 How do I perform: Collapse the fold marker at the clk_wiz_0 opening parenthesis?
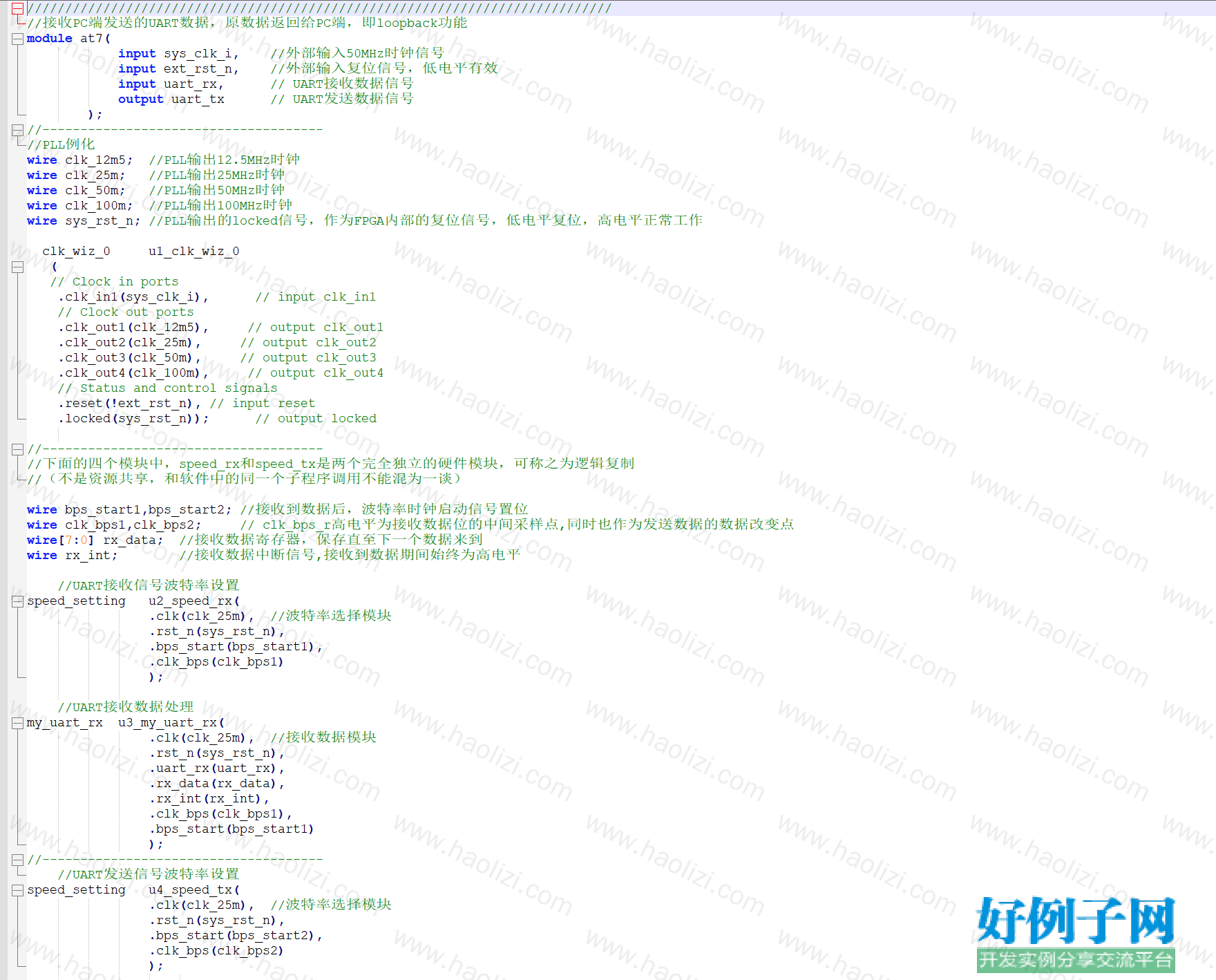point(18,267)
